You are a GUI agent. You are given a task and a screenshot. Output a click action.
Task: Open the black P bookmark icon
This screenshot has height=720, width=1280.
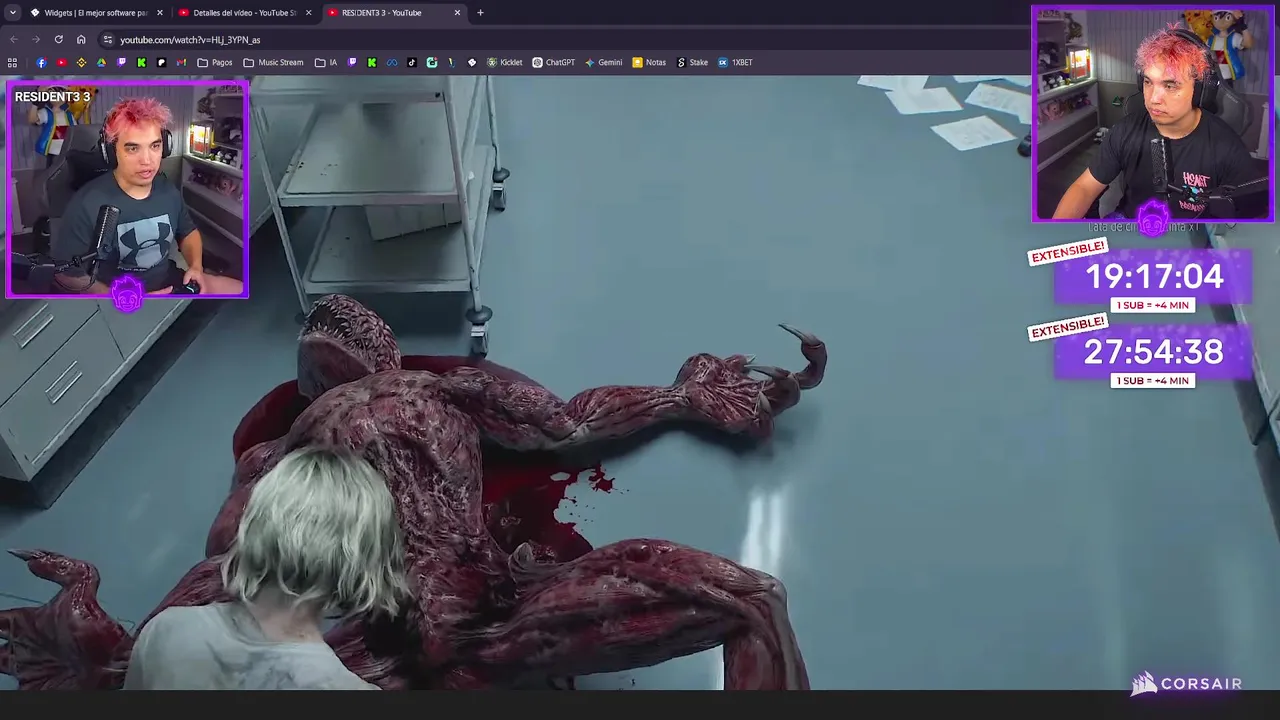point(161,62)
